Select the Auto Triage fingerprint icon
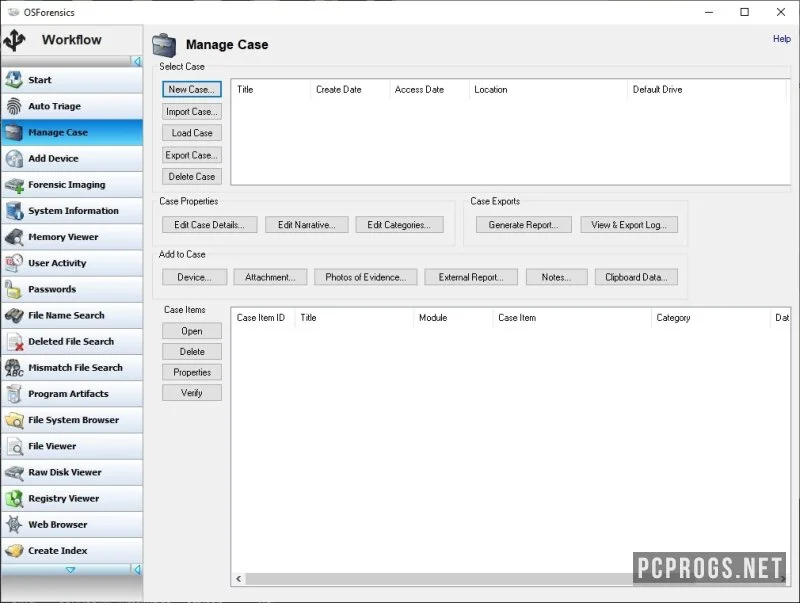 pyautogui.click(x=14, y=106)
